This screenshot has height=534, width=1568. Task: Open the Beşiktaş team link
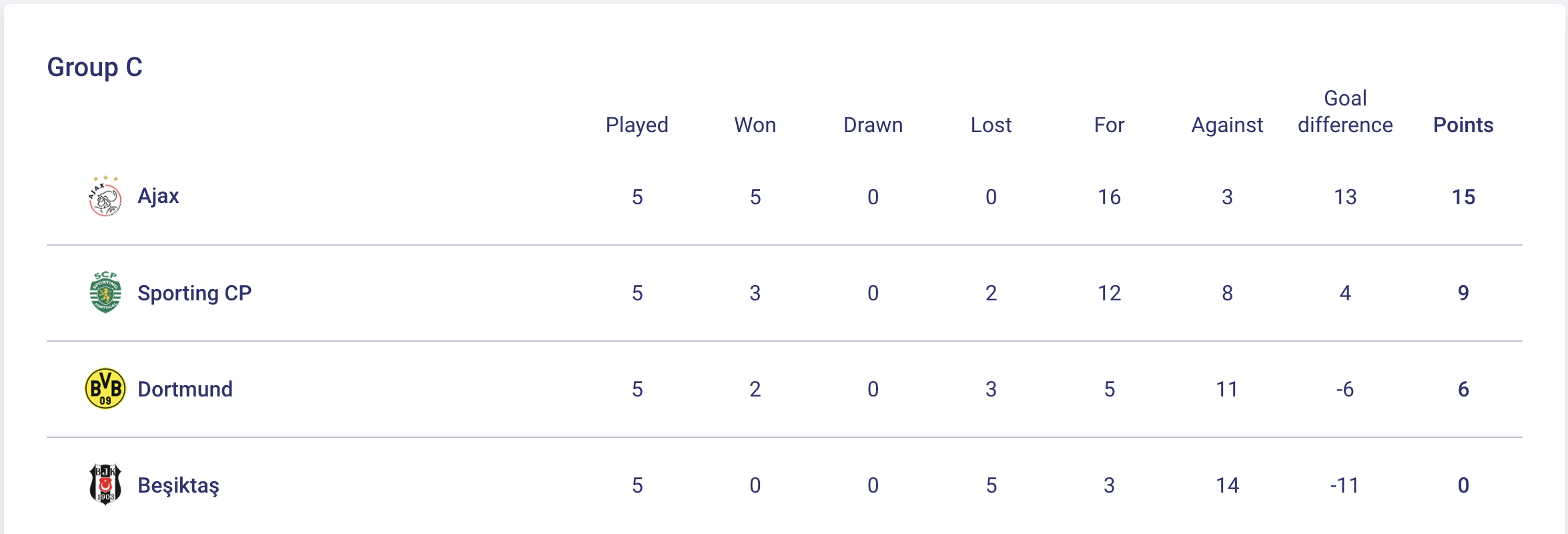178,485
